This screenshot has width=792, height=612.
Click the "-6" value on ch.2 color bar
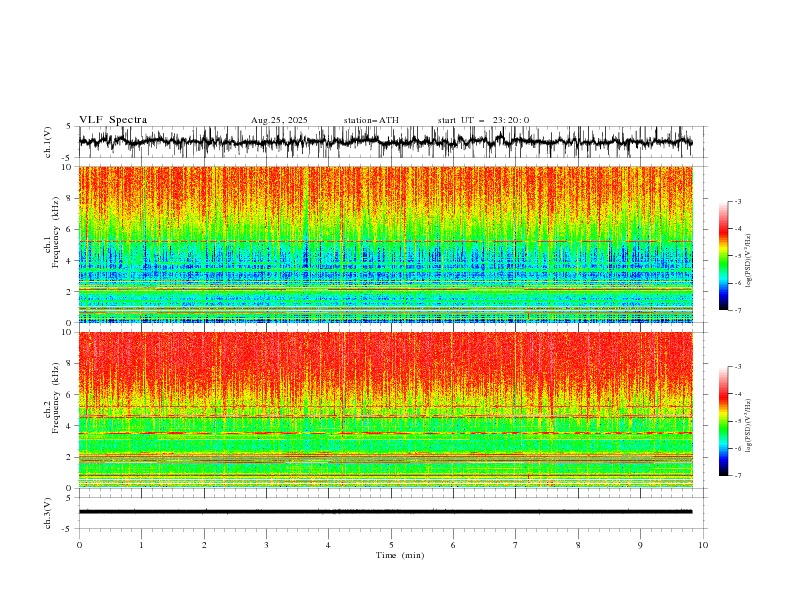(737, 448)
